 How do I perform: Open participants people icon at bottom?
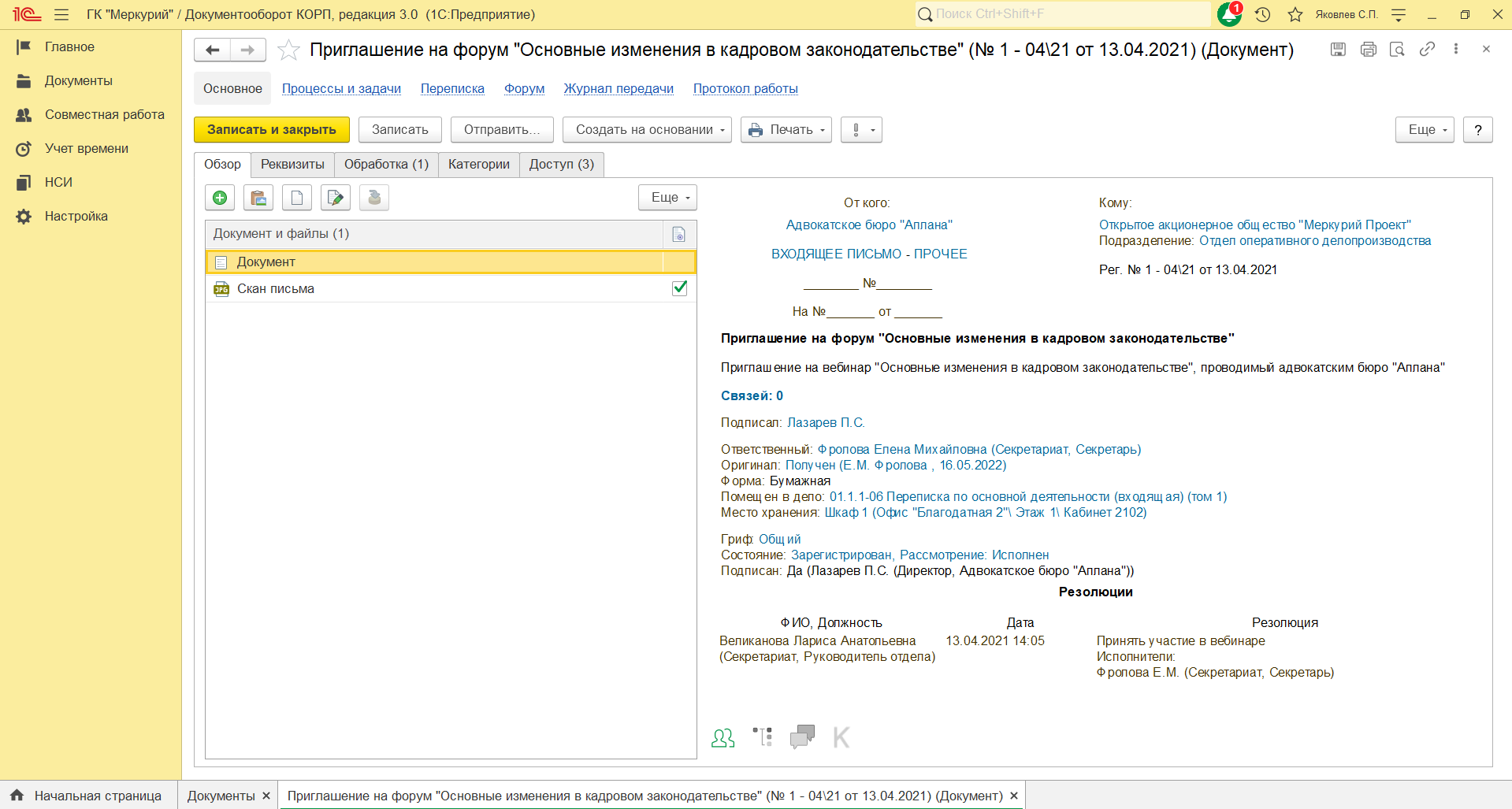pos(723,737)
